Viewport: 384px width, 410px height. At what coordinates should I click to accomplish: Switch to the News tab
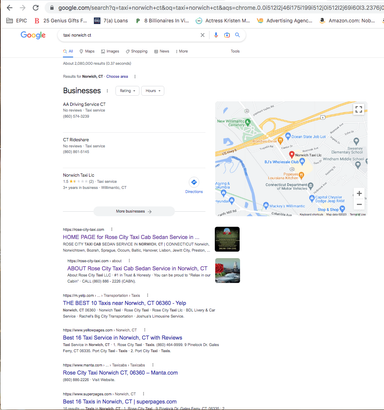point(162,51)
